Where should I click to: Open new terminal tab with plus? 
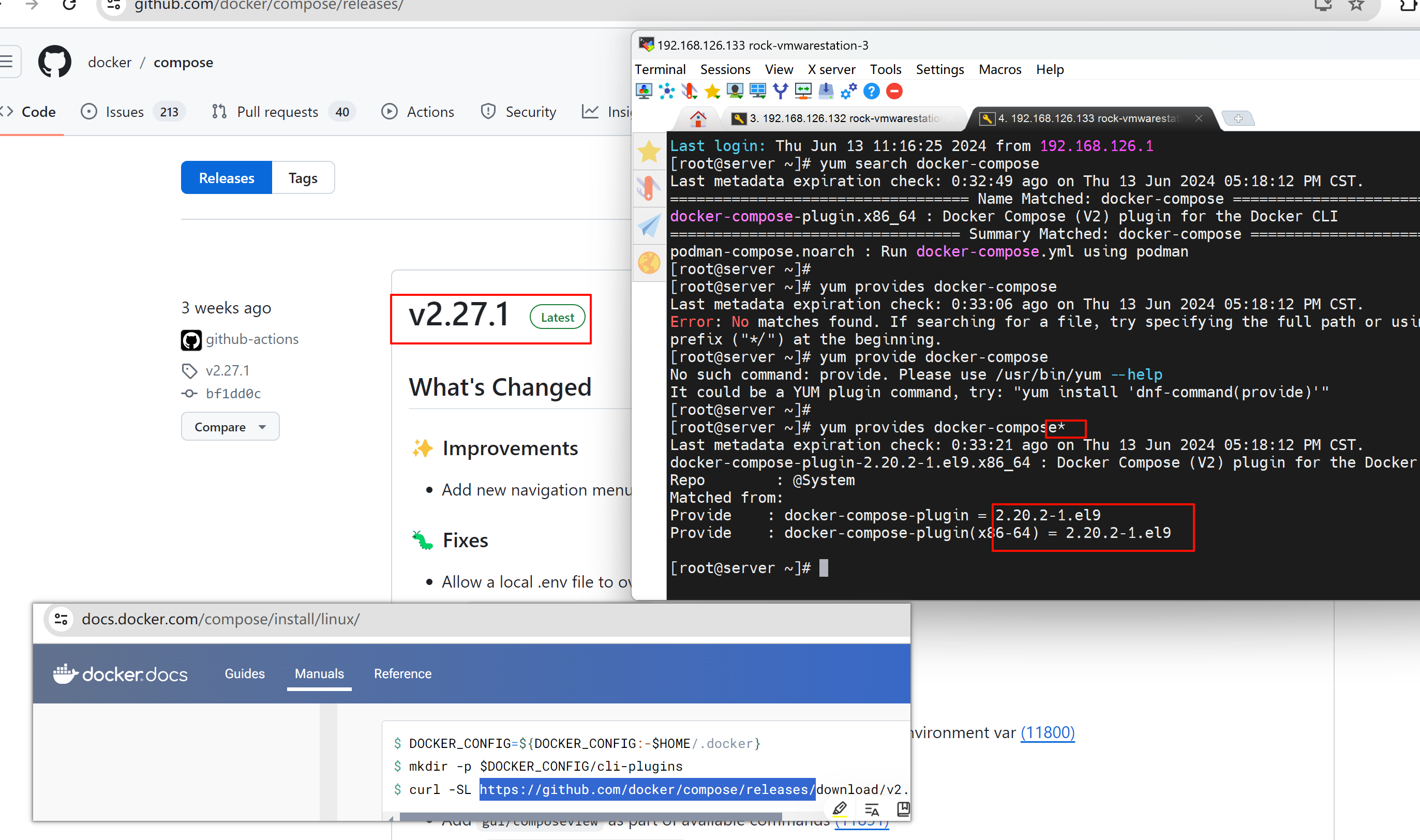[x=1238, y=118]
